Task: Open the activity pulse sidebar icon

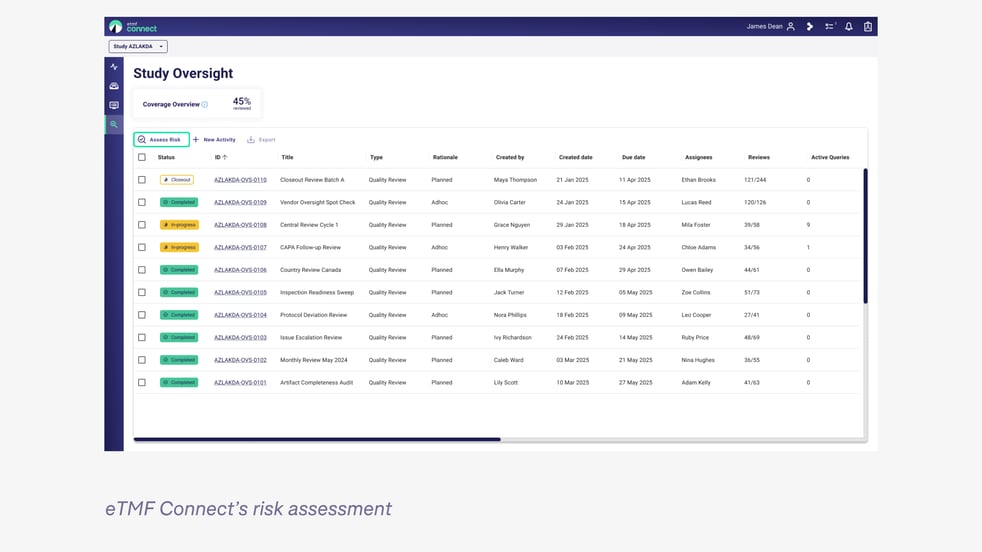Action: pyautogui.click(x=114, y=67)
